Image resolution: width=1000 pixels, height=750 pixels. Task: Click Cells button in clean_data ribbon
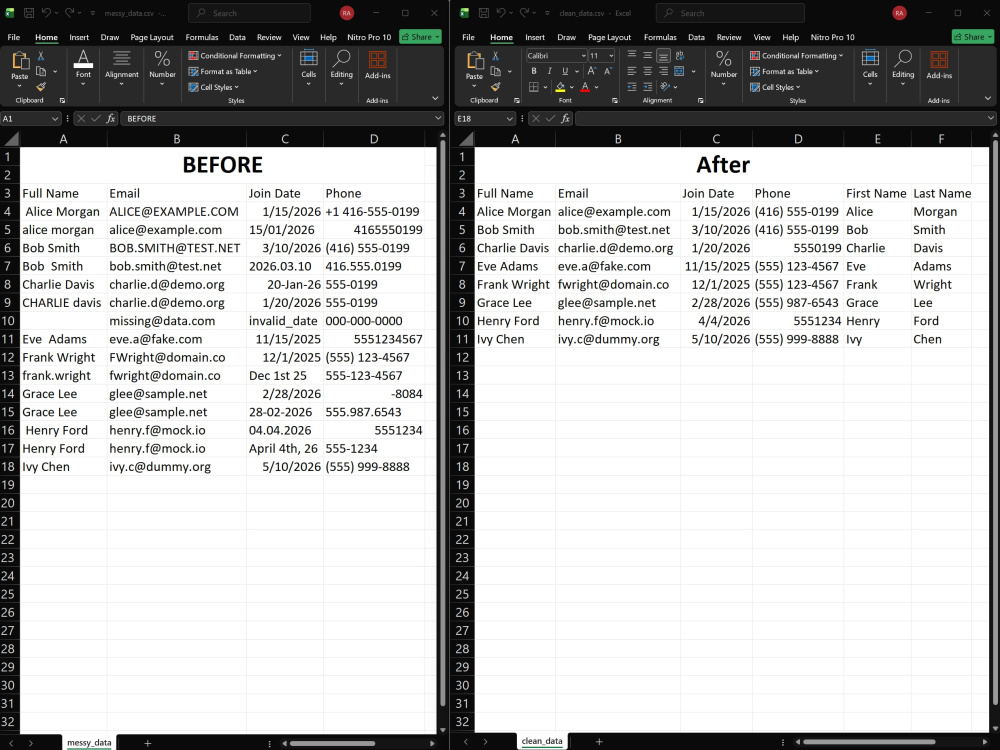[870, 68]
